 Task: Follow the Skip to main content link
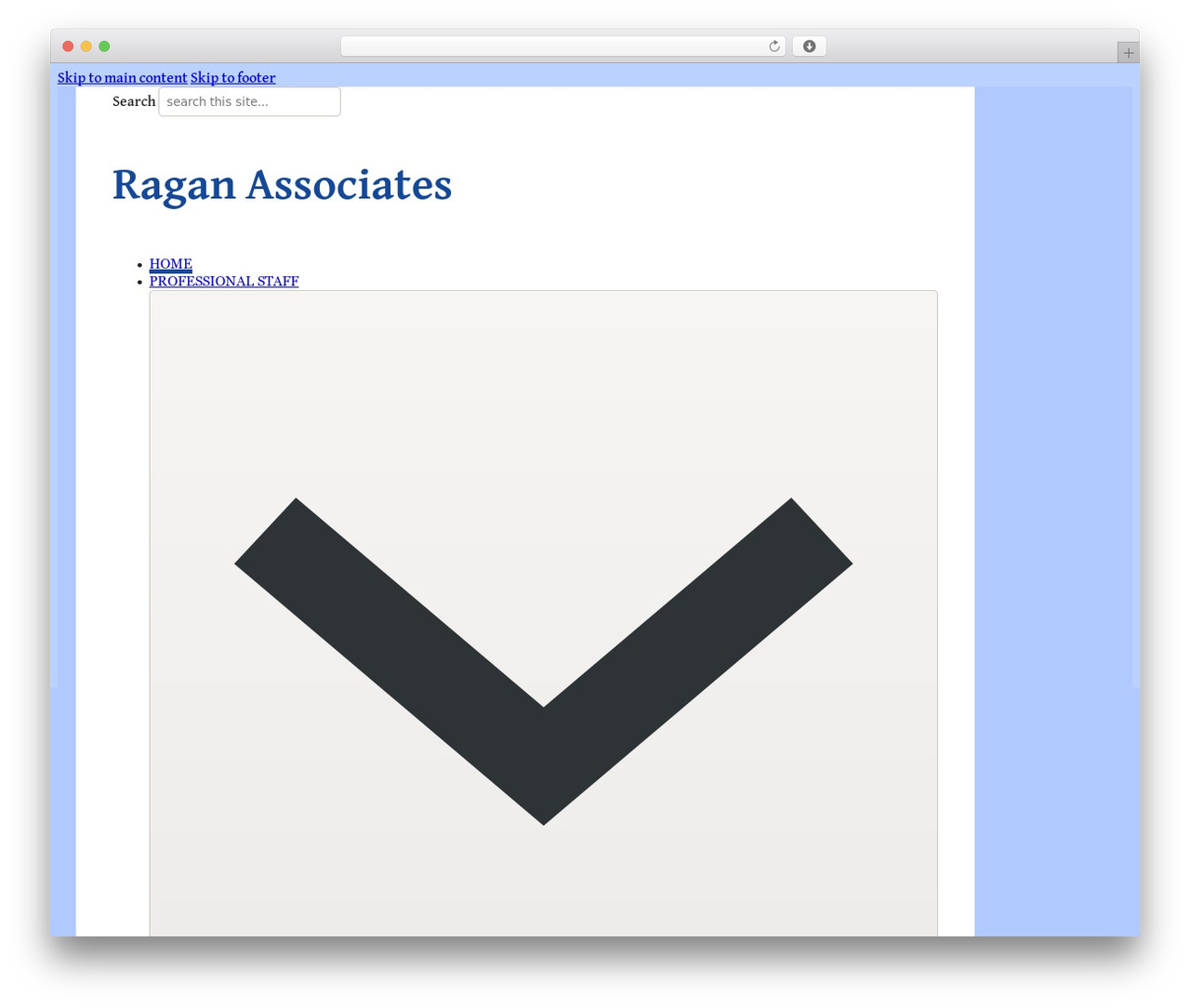pyautogui.click(x=123, y=77)
